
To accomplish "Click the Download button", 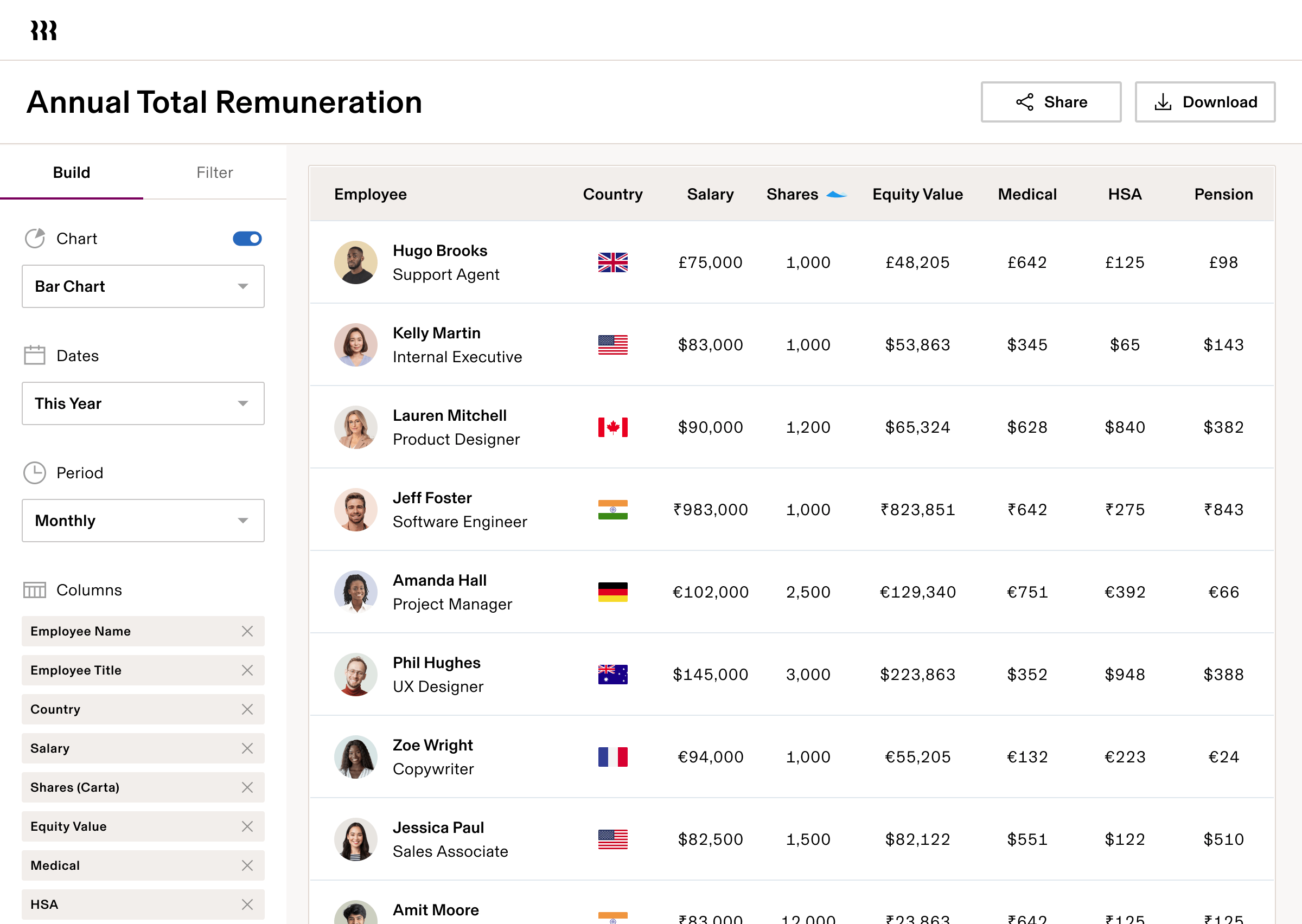I will pos(1205,102).
